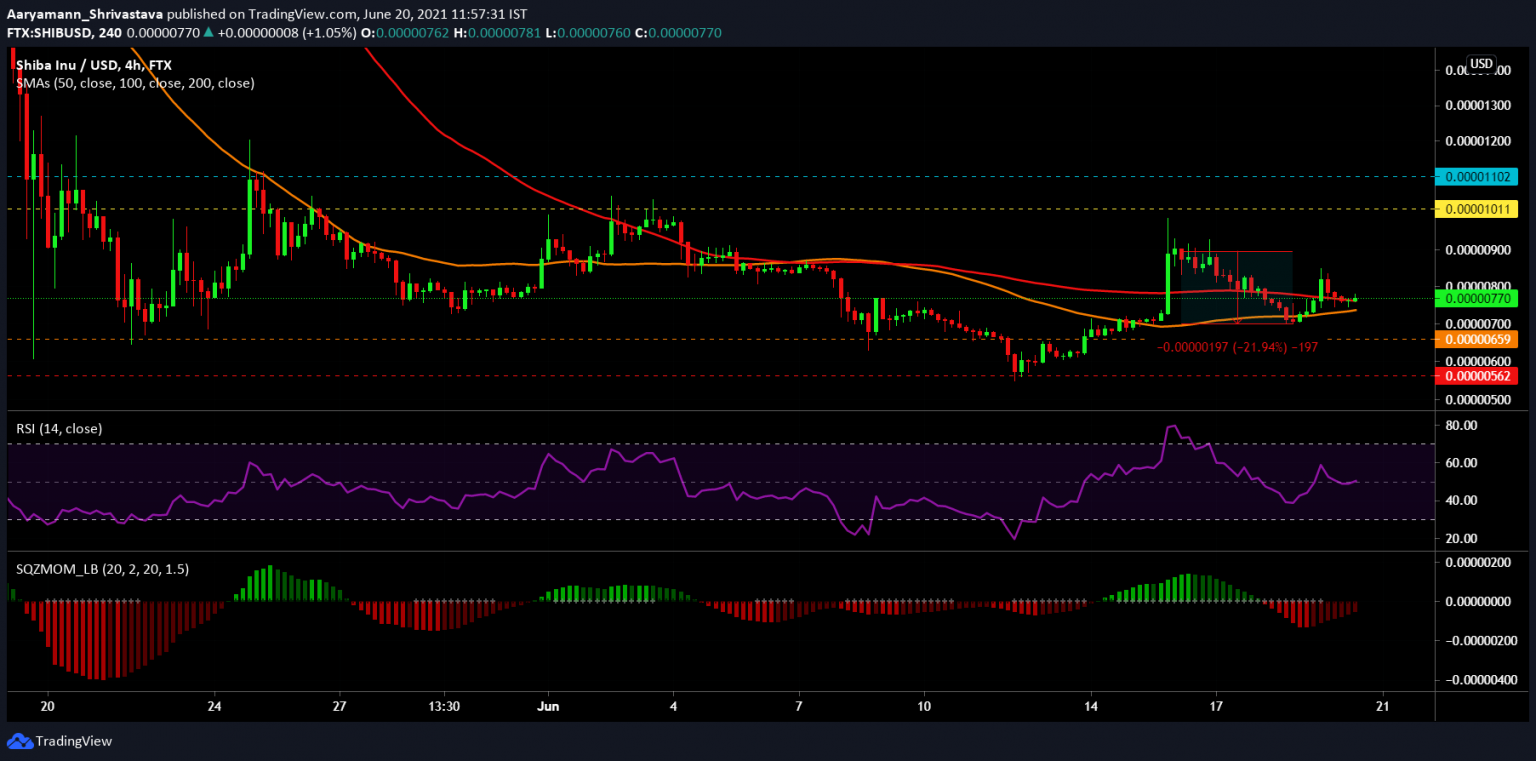The height and width of the screenshot is (761, 1536).
Task: Open the RSI (14, close) indicator label
Action: click(x=59, y=428)
